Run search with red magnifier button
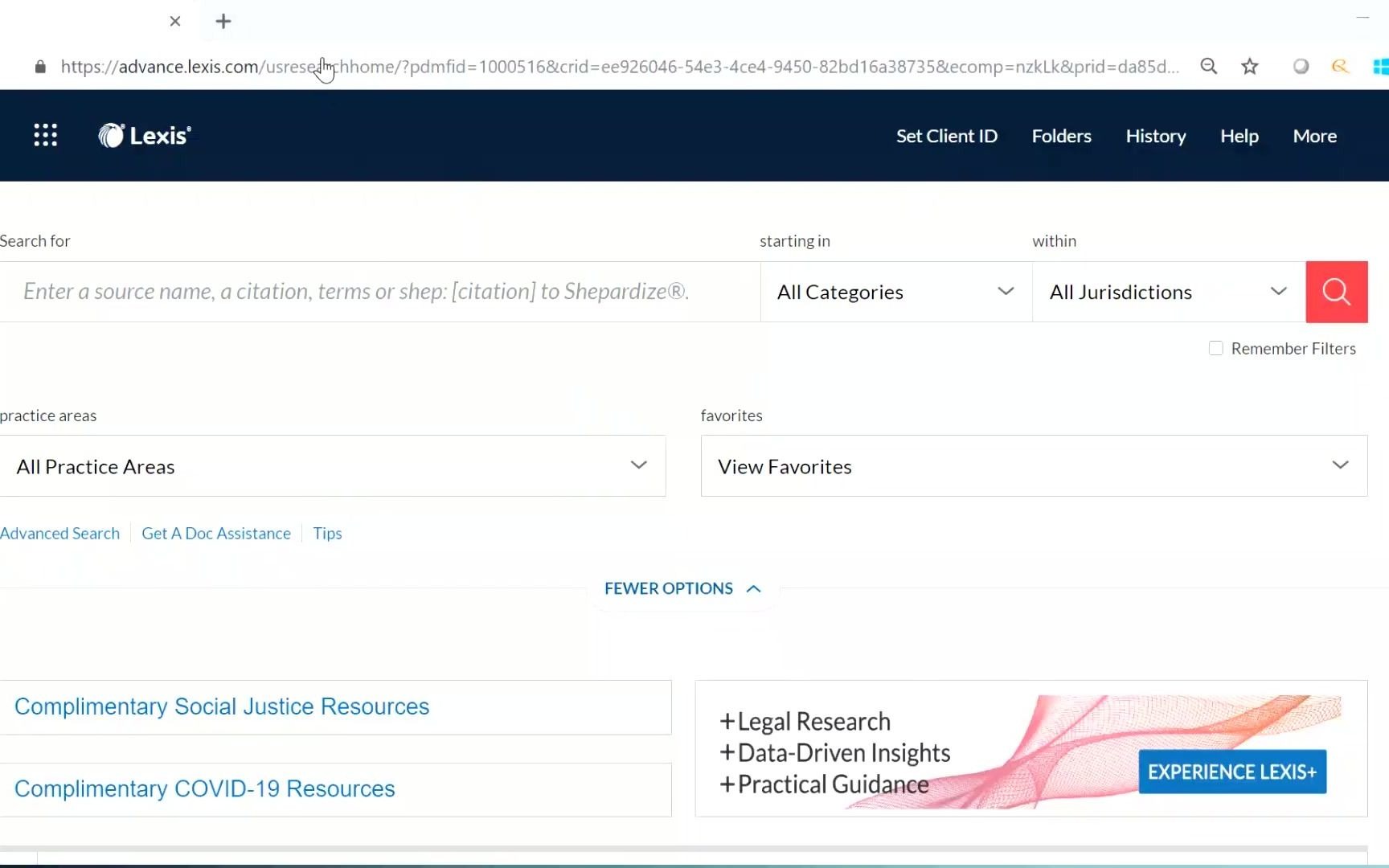The image size is (1389, 868). click(x=1336, y=292)
